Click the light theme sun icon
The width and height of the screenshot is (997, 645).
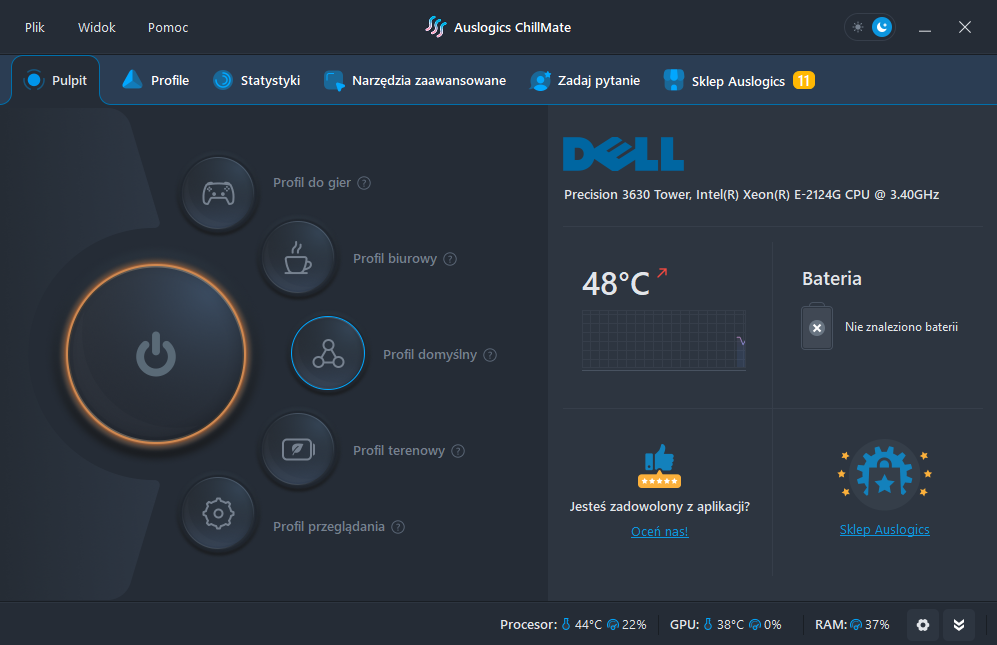click(858, 27)
